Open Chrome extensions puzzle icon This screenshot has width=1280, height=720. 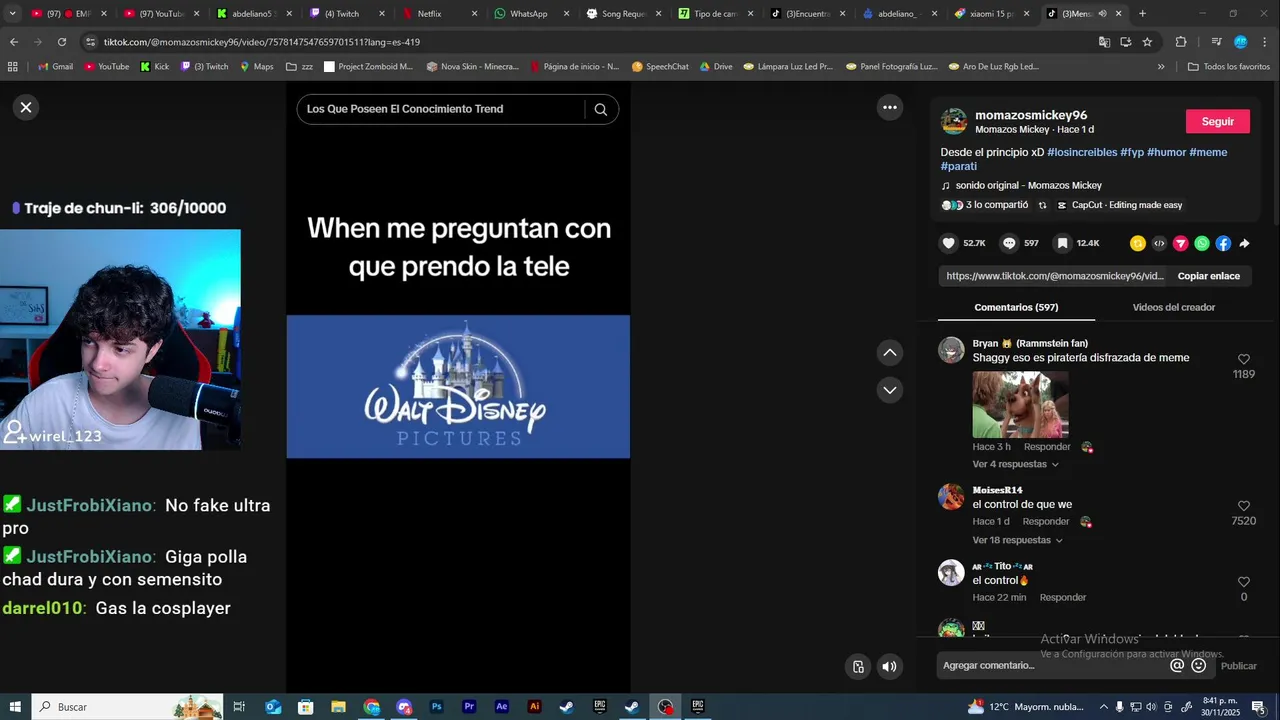point(1181,42)
